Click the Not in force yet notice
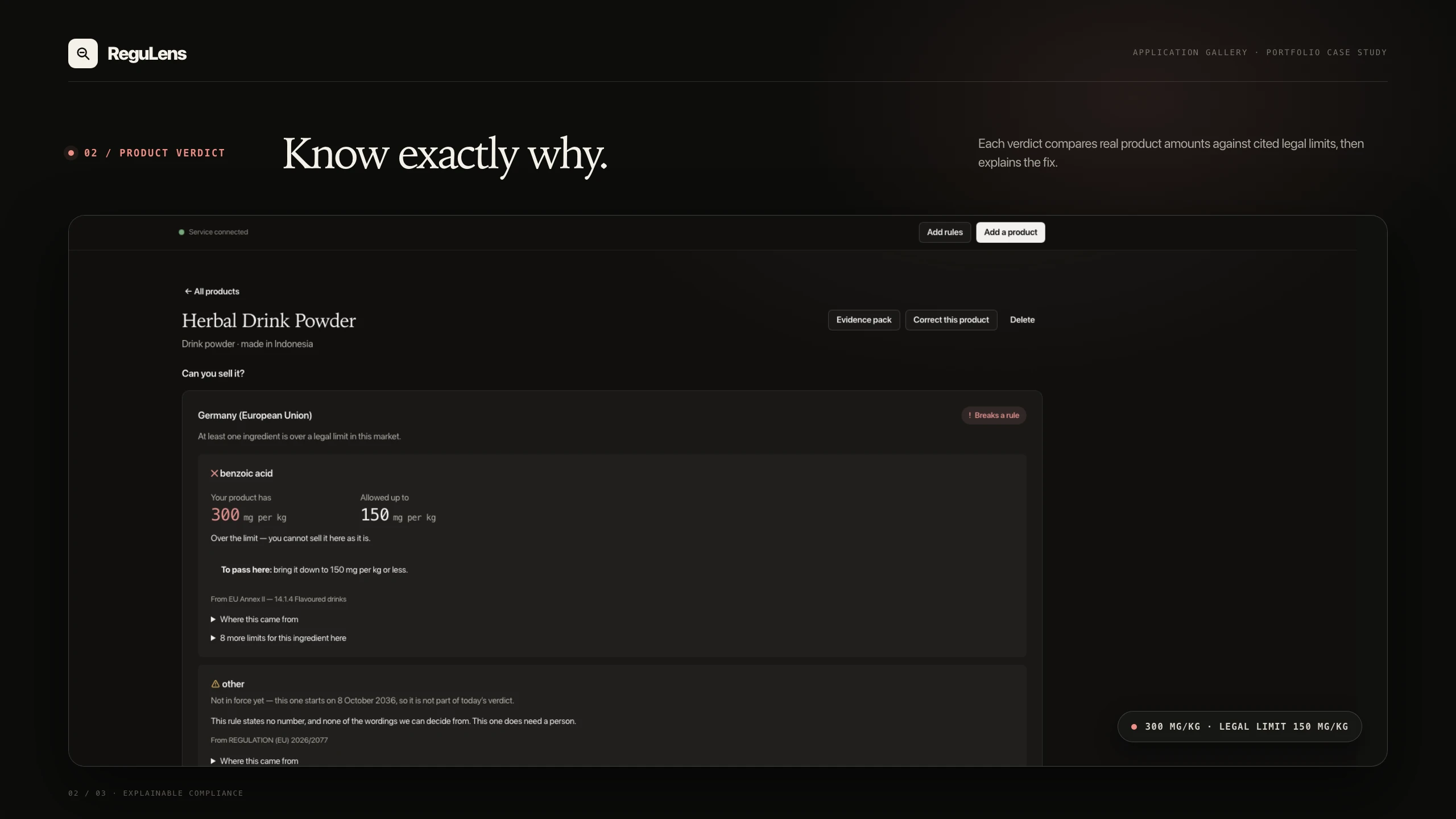Viewport: 1456px width, 819px height. pos(362,701)
